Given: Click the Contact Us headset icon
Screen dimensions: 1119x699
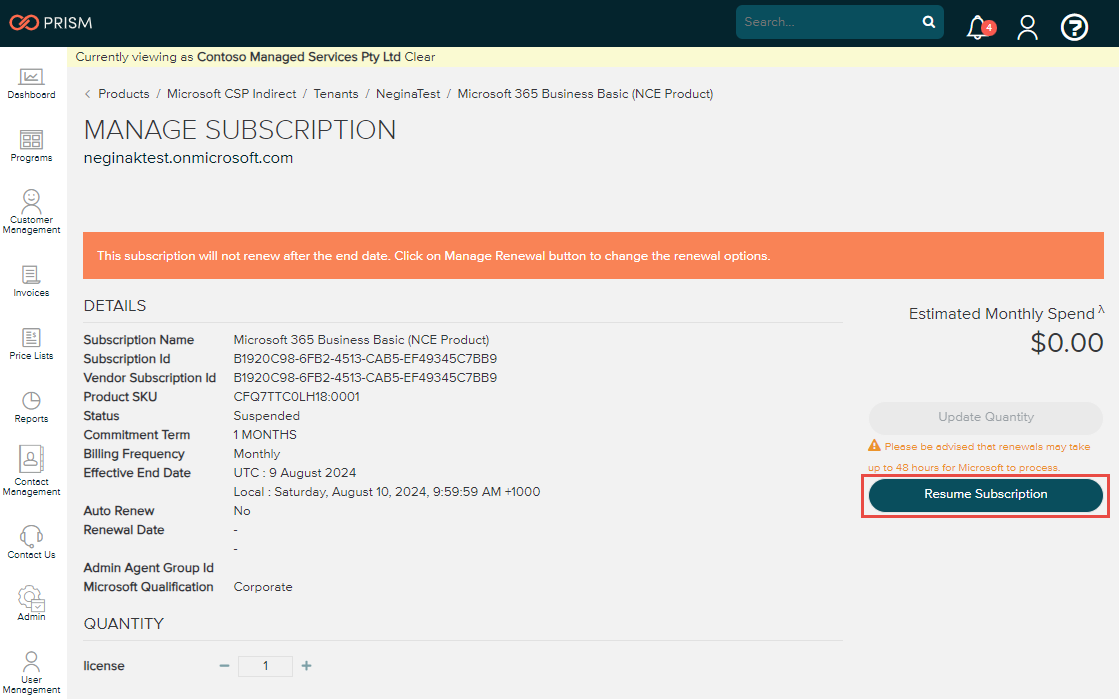Looking at the screenshot, I should point(31,535).
